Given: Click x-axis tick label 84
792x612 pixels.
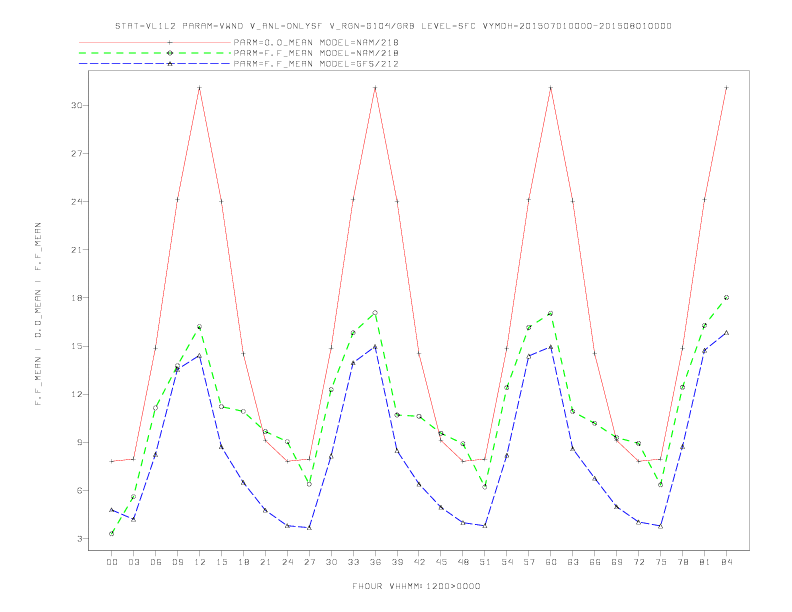Looking at the screenshot, I should pyautogui.click(x=727, y=562).
